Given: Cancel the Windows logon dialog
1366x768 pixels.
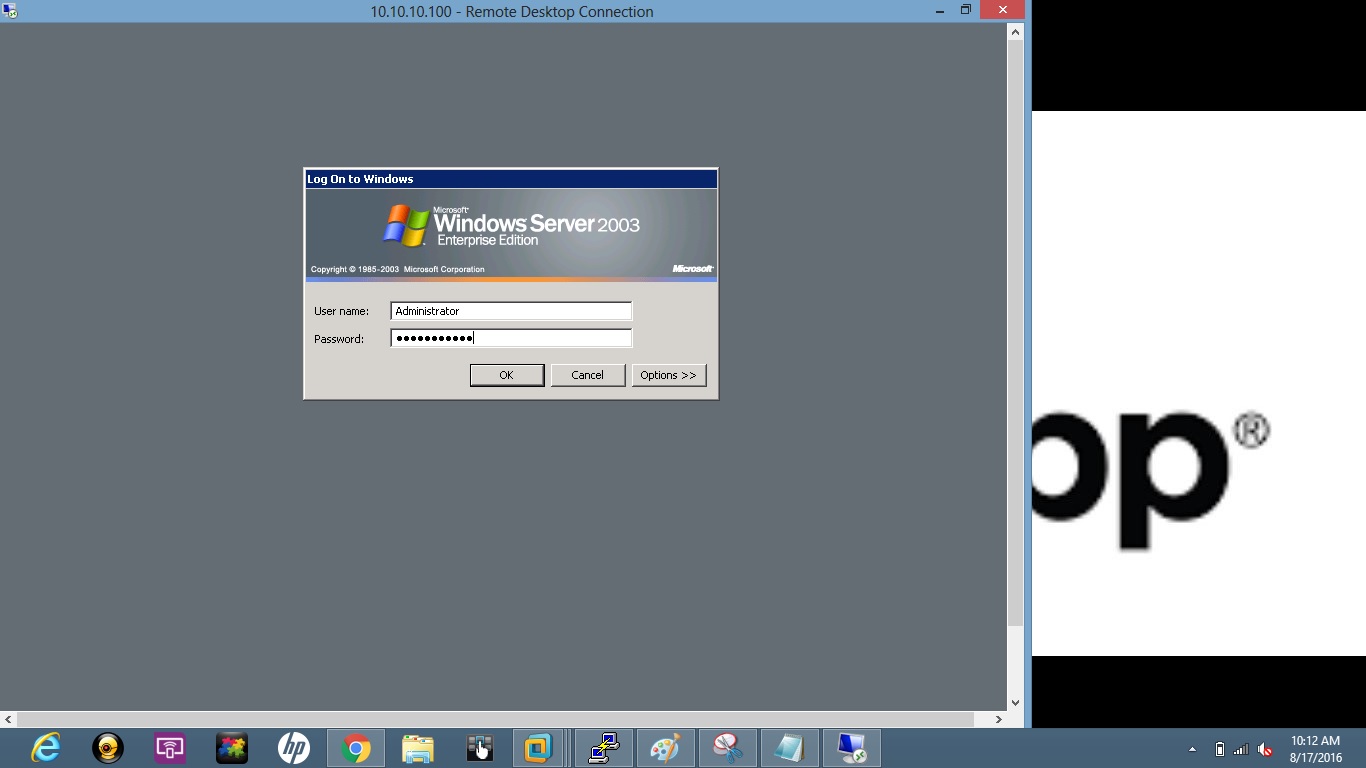Looking at the screenshot, I should [x=588, y=375].
